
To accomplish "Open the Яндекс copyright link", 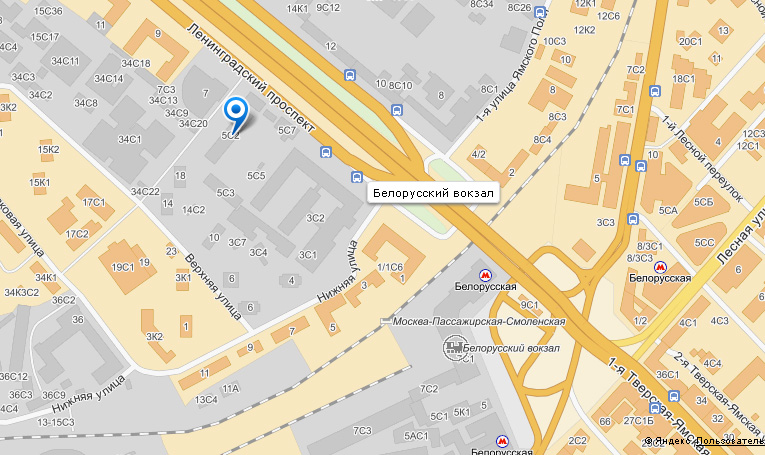I will pyautogui.click(x=667, y=441).
